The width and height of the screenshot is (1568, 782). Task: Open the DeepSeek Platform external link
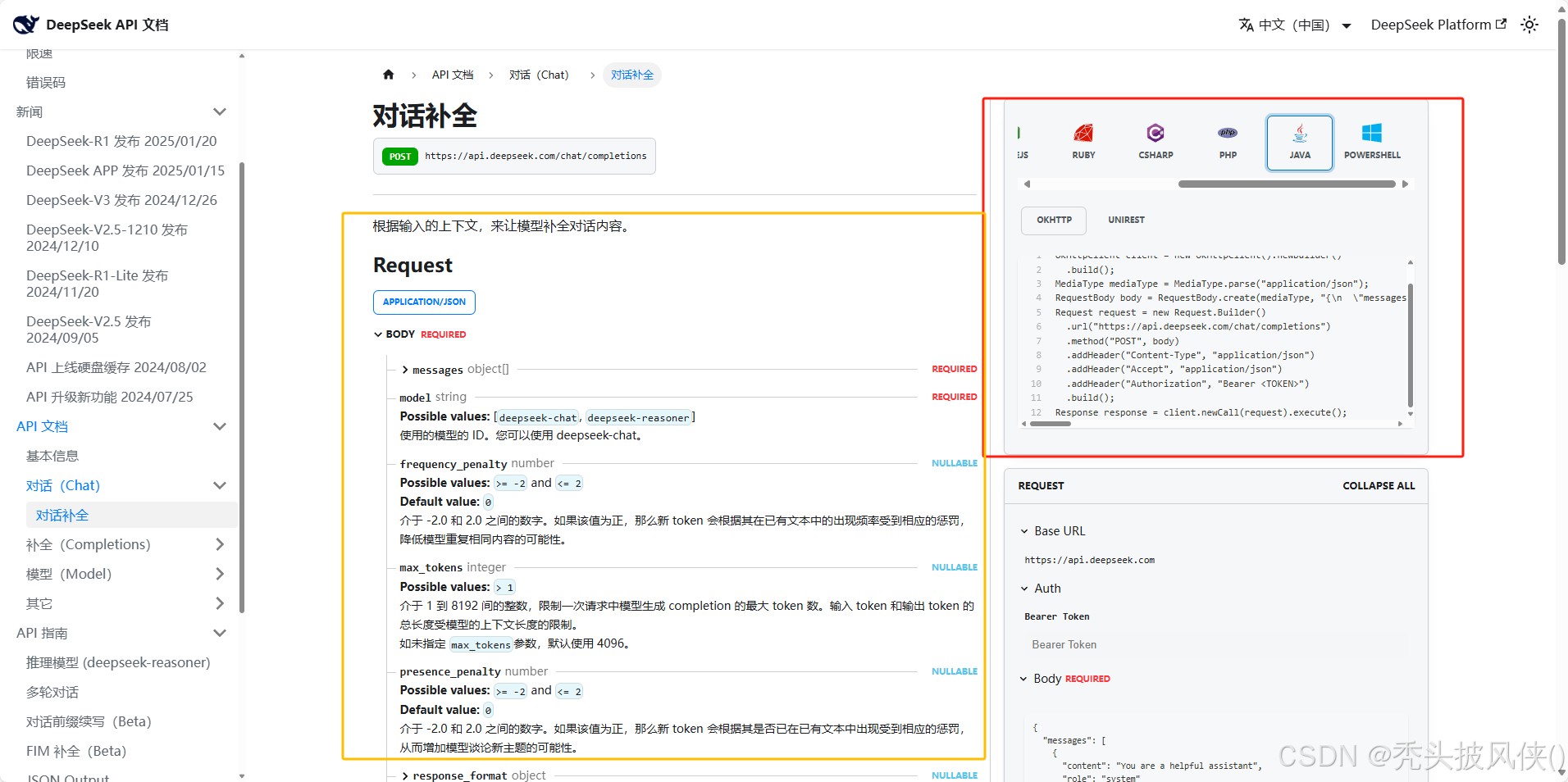tap(1438, 25)
